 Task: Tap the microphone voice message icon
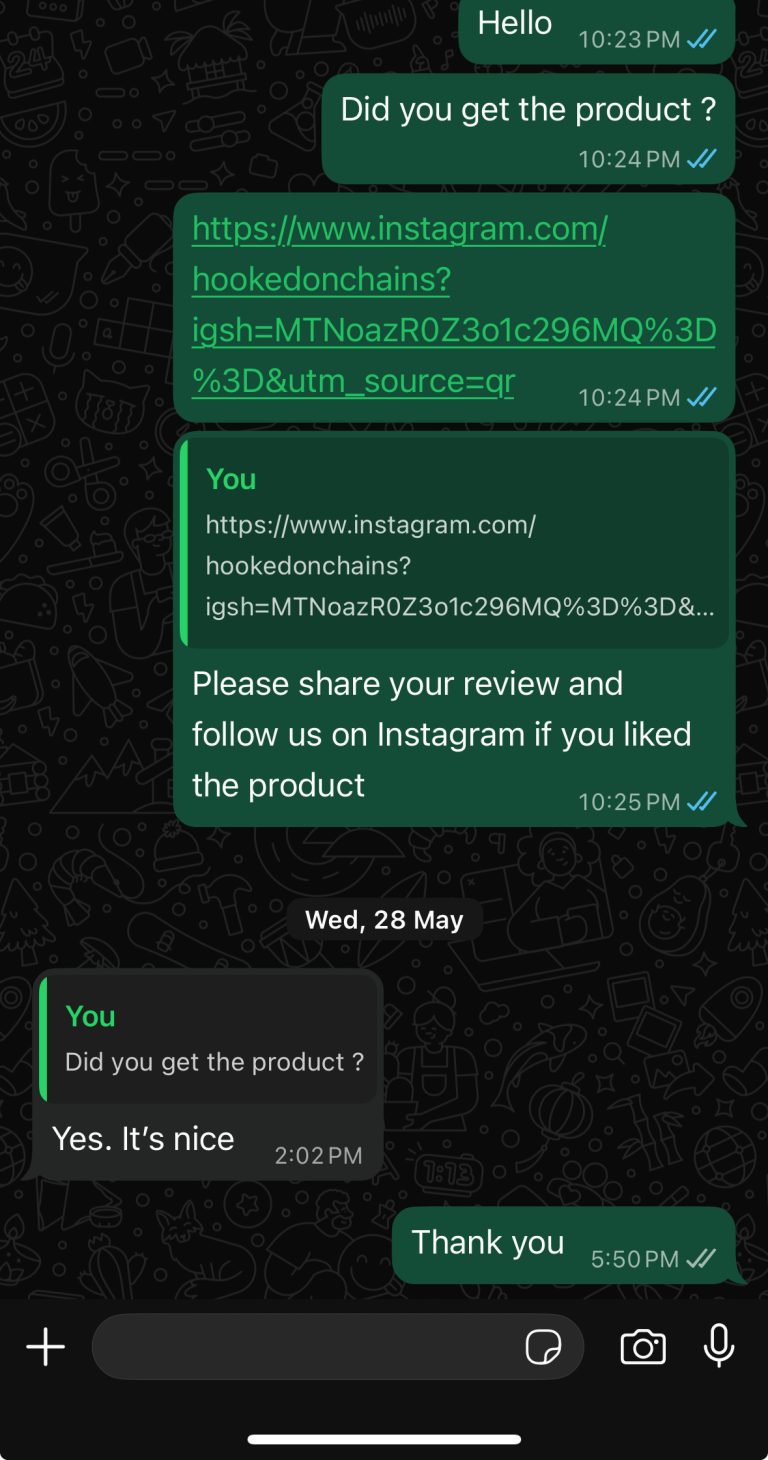click(x=719, y=1346)
